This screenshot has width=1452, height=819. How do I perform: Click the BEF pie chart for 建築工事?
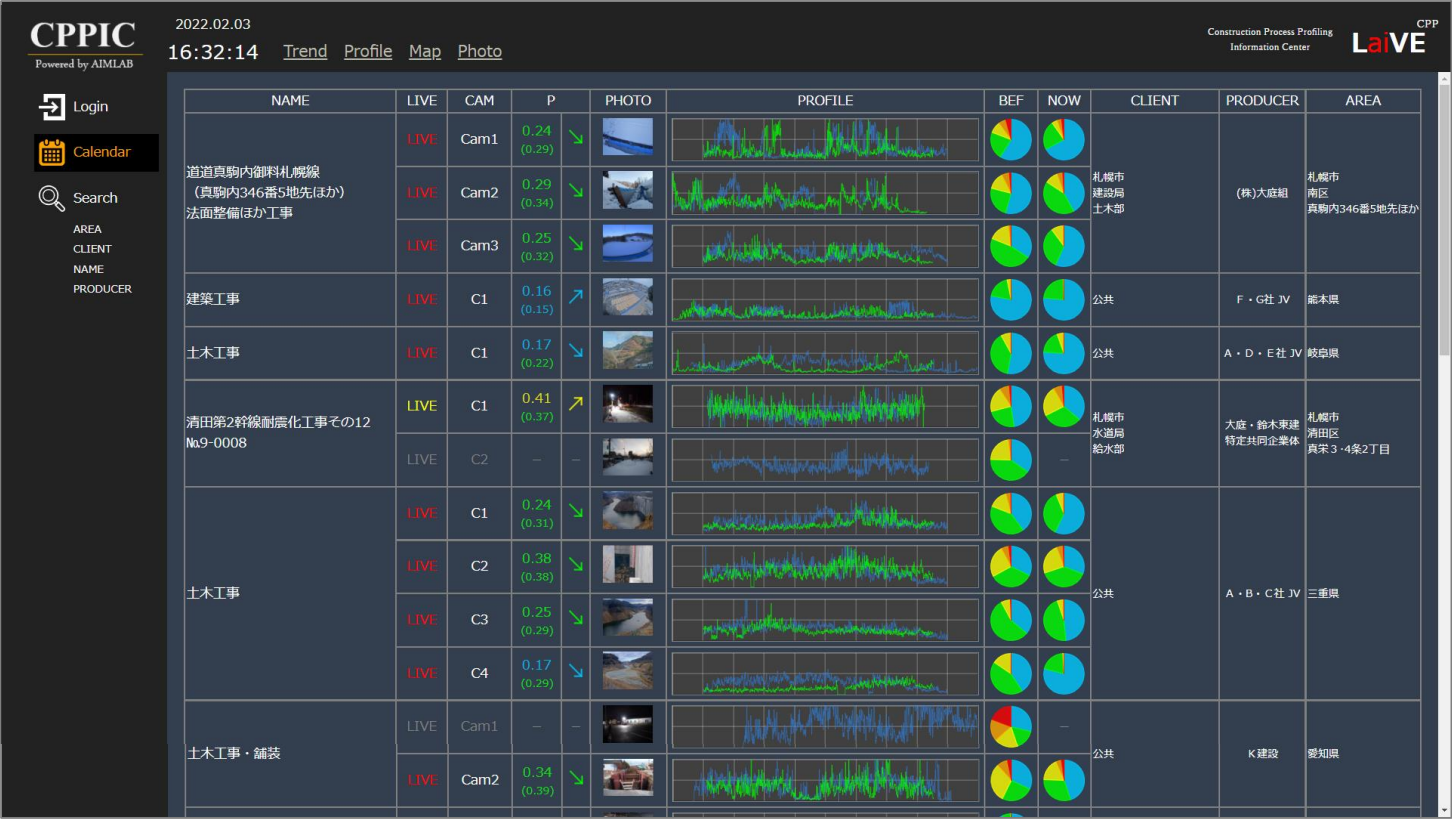[1010, 299]
